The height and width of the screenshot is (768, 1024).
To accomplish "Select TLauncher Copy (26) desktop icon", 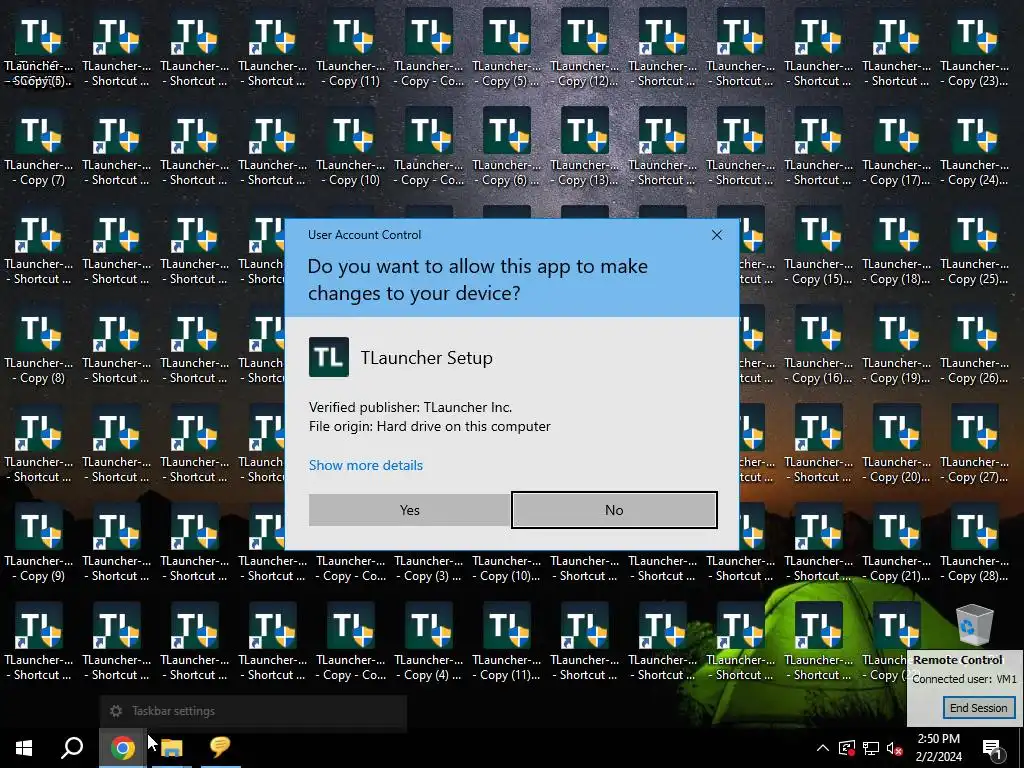I will 974,346.
